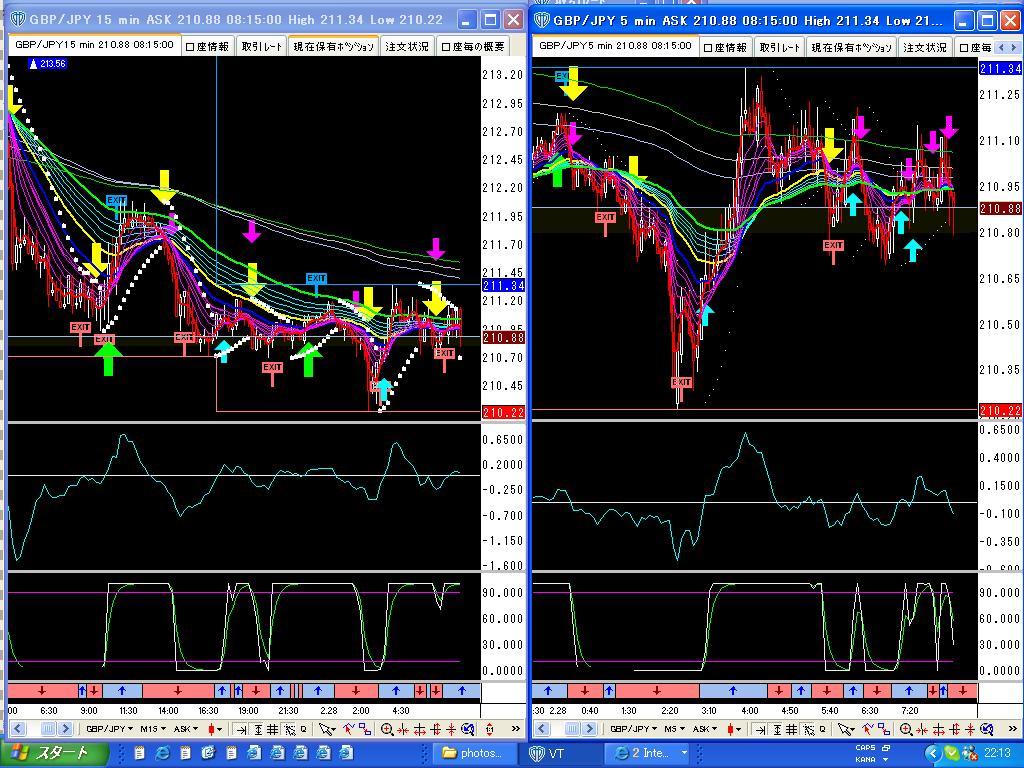
Task: Click horizontal expand icon in left chart toolbar
Action: (x=420, y=729)
